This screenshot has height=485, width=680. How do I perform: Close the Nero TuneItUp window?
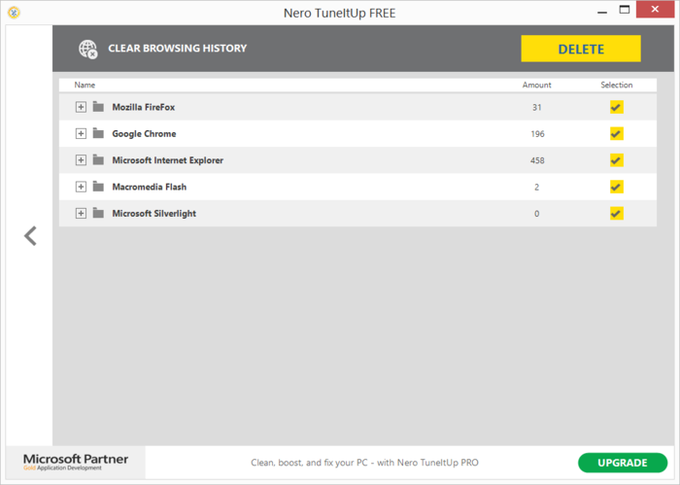(655, 10)
